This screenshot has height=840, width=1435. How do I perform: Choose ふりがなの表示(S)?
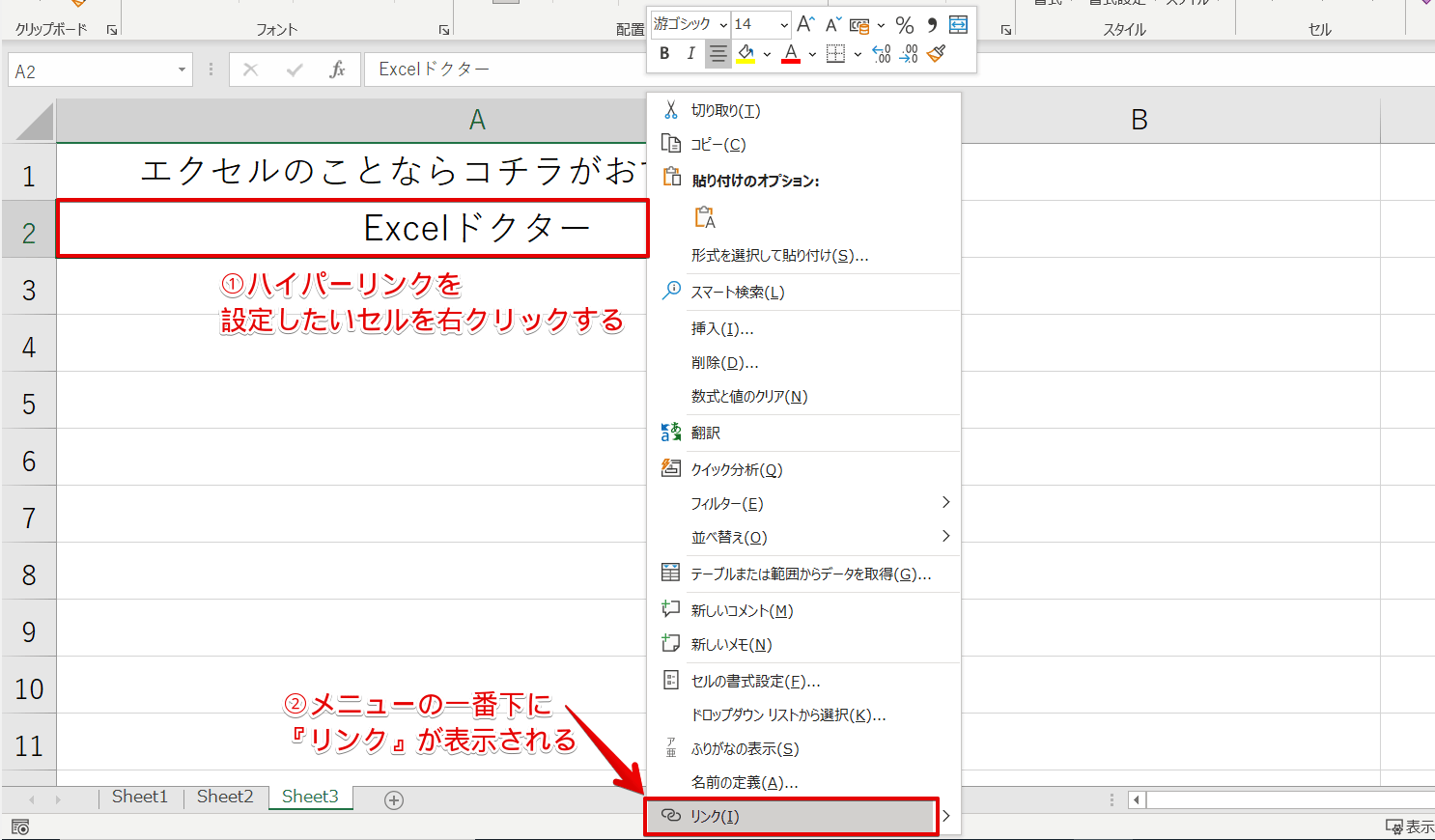tap(803, 749)
